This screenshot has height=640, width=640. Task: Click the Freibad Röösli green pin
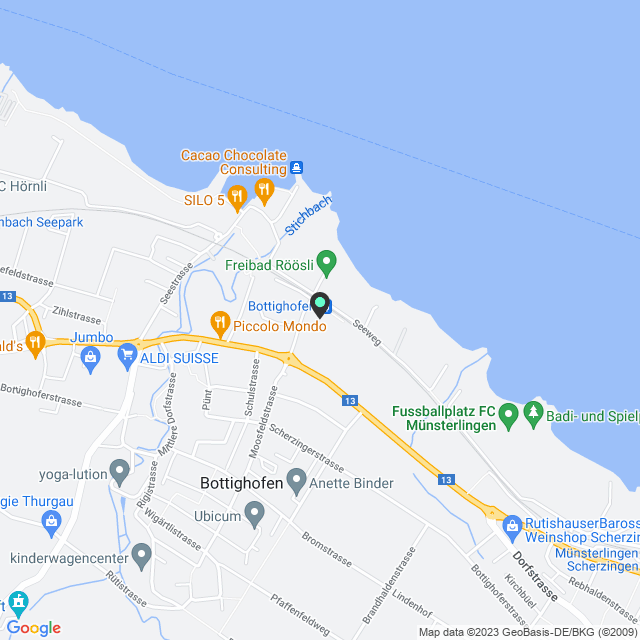point(326,263)
